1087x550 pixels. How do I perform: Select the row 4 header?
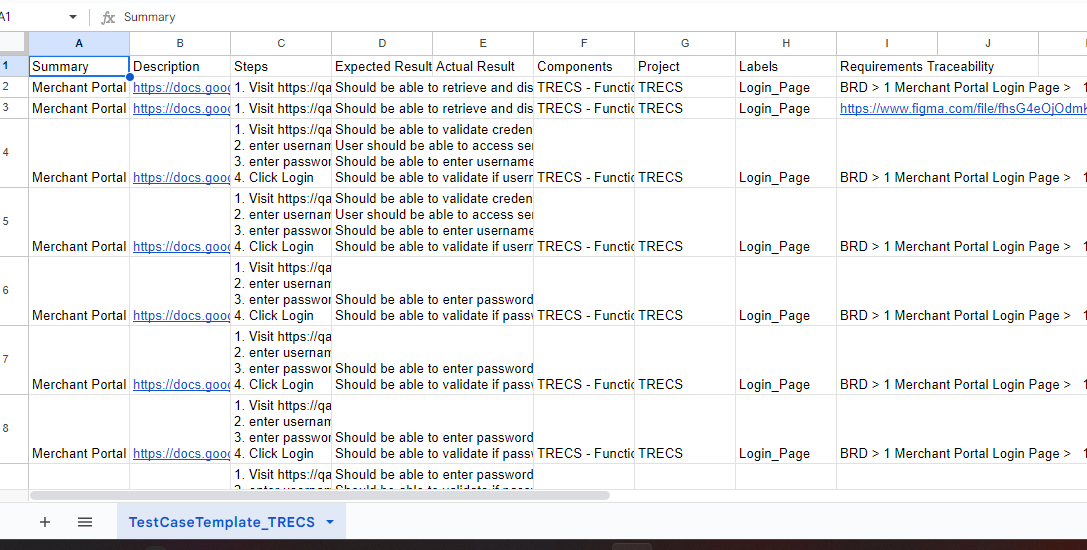[6, 152]
